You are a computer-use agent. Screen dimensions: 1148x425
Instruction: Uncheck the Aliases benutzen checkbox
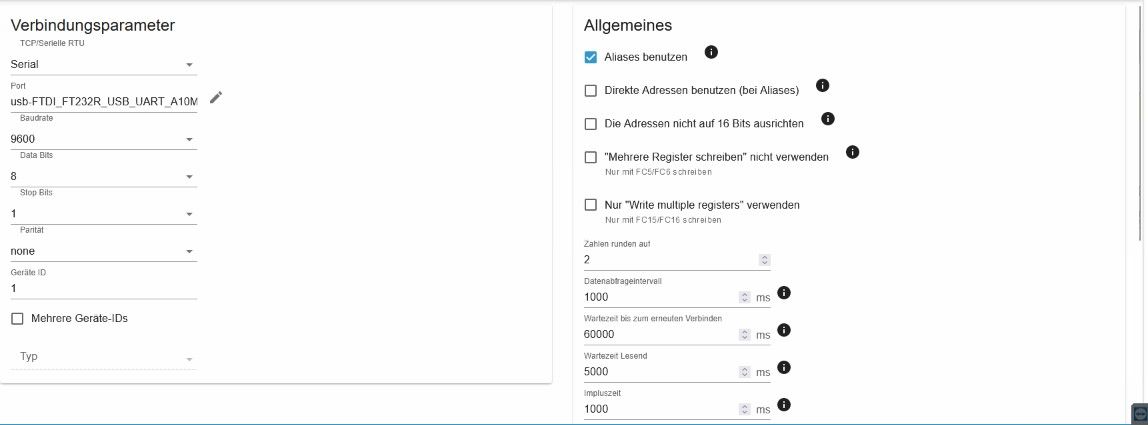(x=591, y=57)
